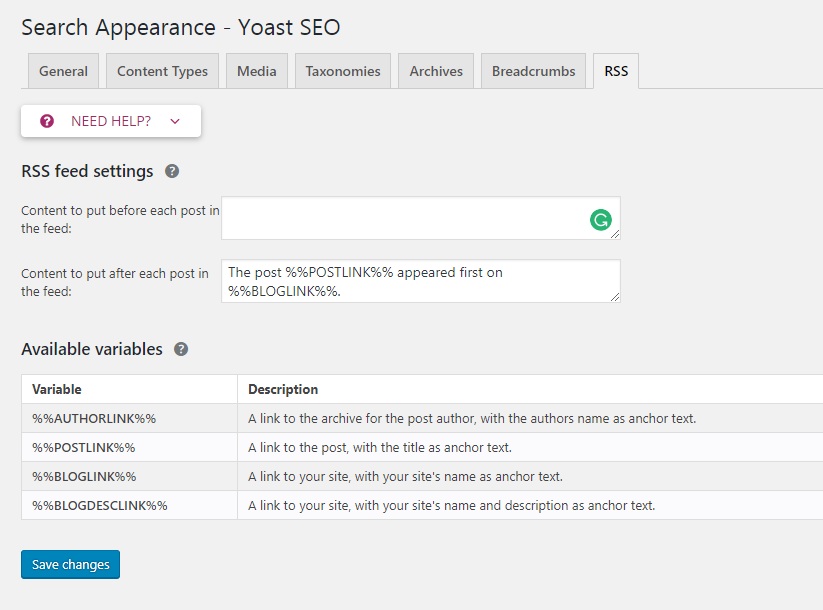Open help icon beside Available variables
823x610 pixels.
coord(181,349)
